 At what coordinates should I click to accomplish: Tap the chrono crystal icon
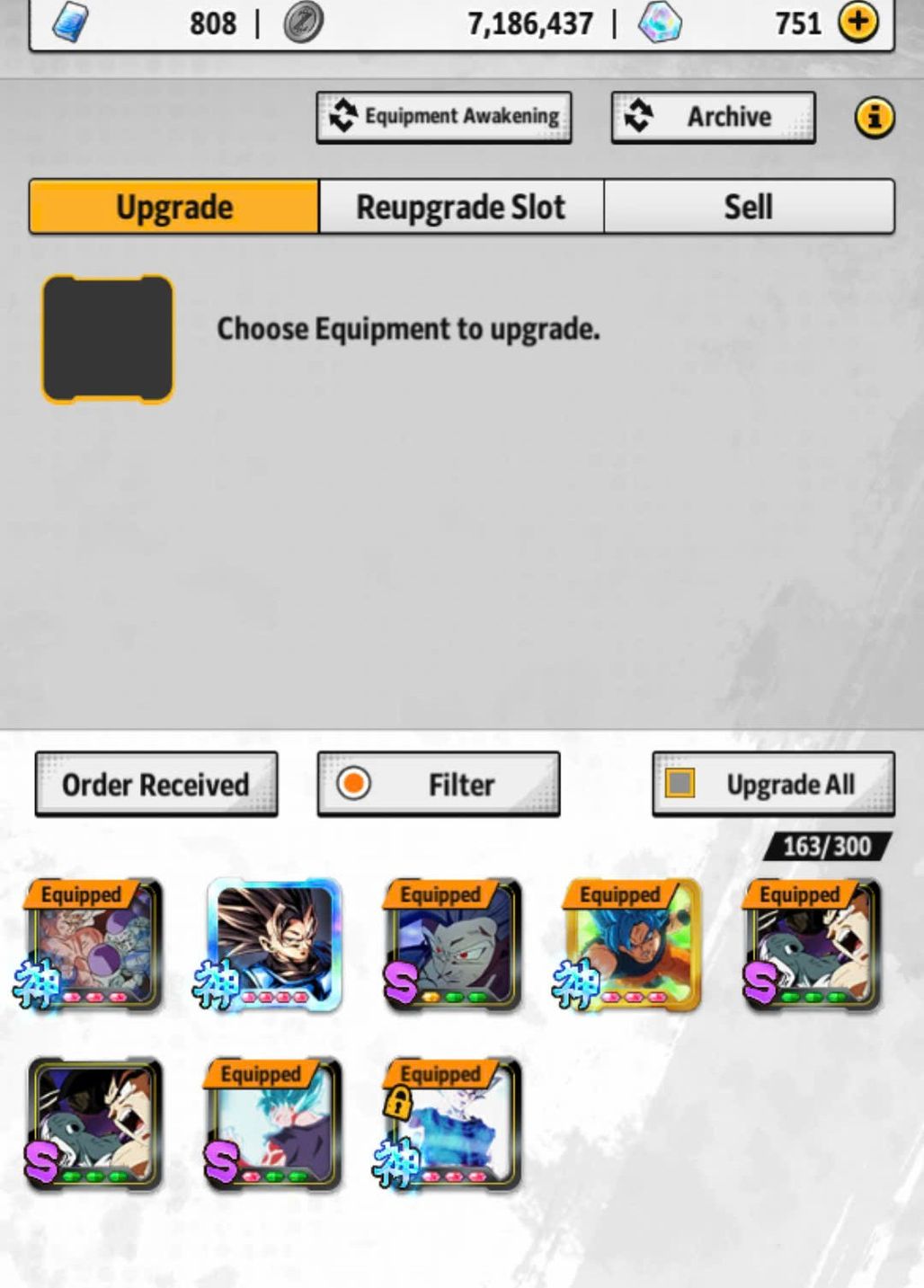pos(660,22)
